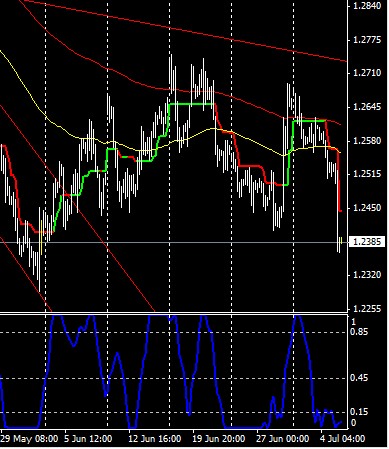The height and width of the screenshot is (449, 389).
Task: Click the 0.45 oscillator level label
Action: pos(359,378)
